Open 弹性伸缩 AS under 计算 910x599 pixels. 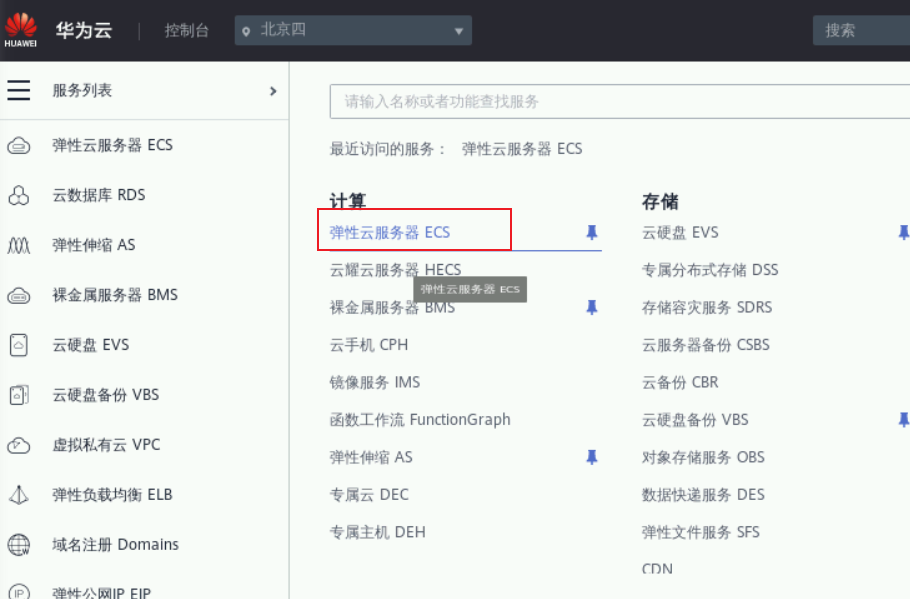(371, 457)
